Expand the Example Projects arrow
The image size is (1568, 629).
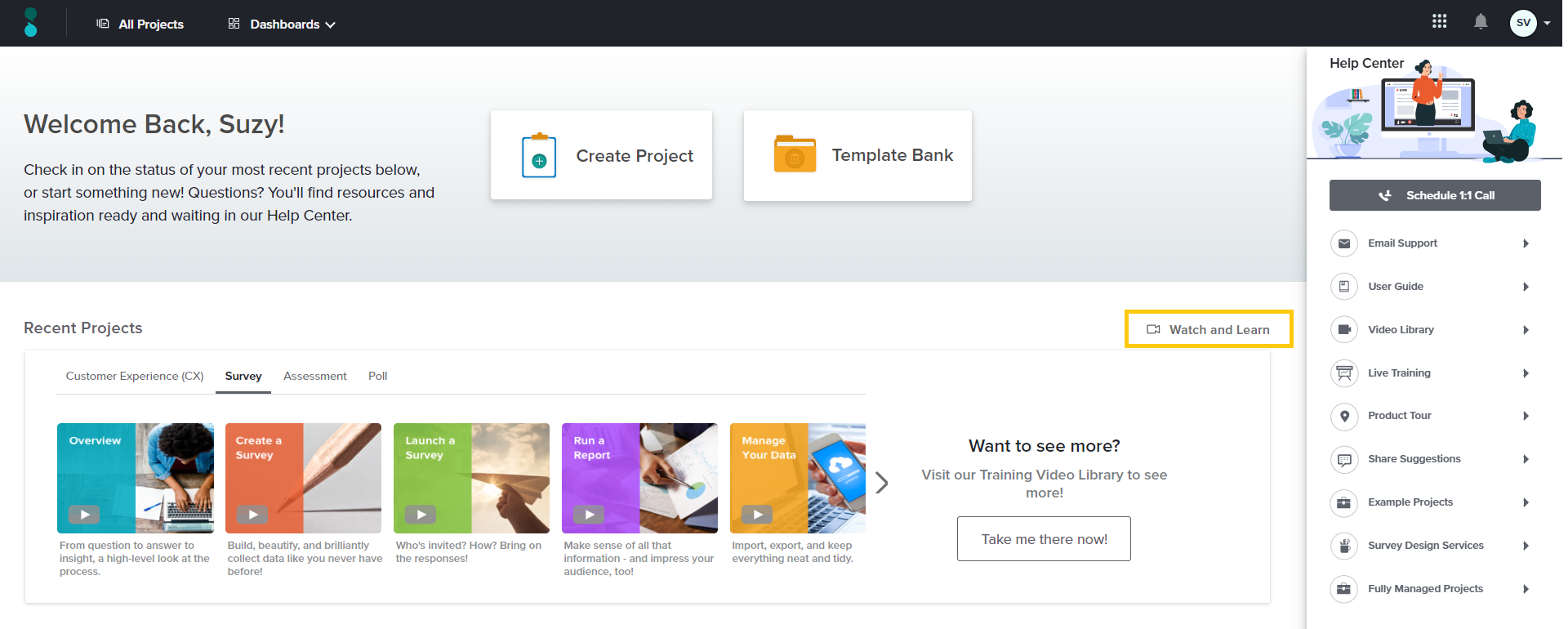click(1526, 502)
